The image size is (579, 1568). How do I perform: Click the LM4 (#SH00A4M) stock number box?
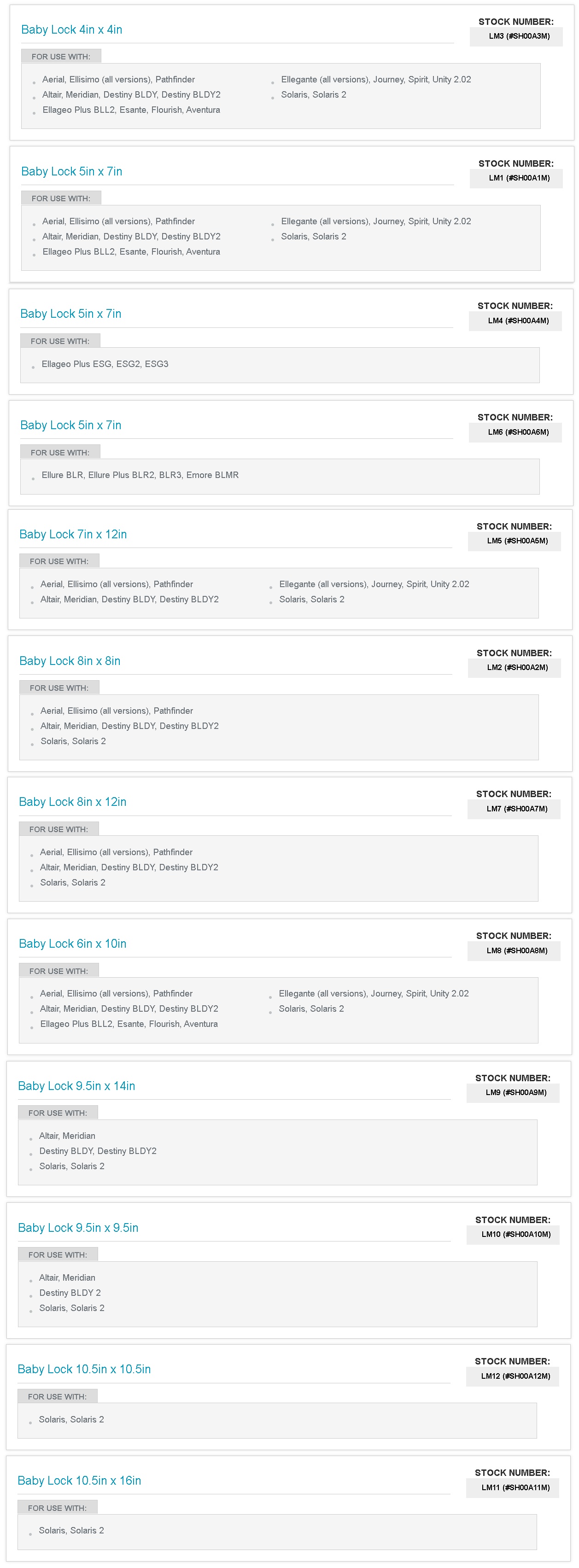518,321
